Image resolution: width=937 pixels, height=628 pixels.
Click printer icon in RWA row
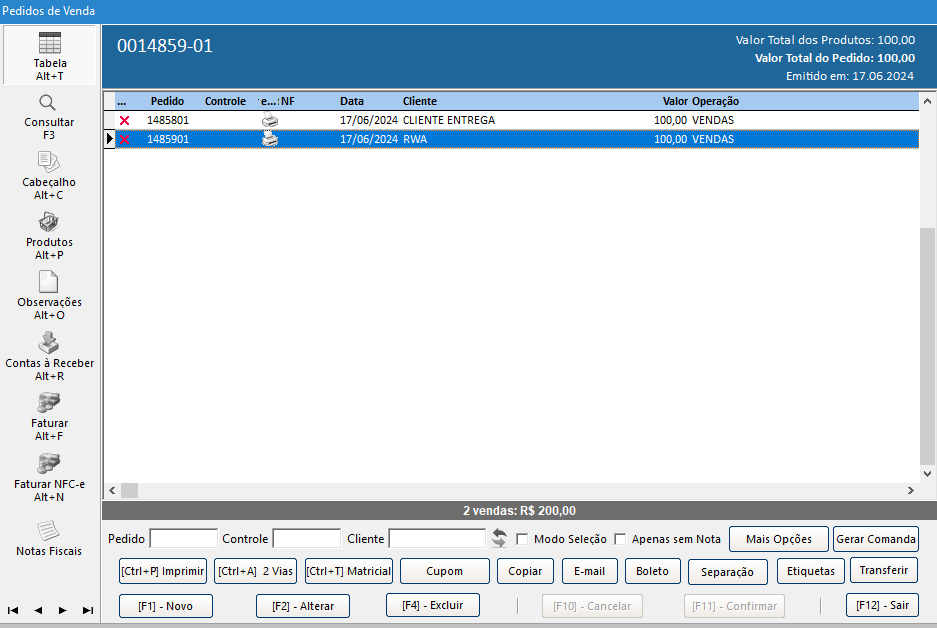(x=270, y=139)
